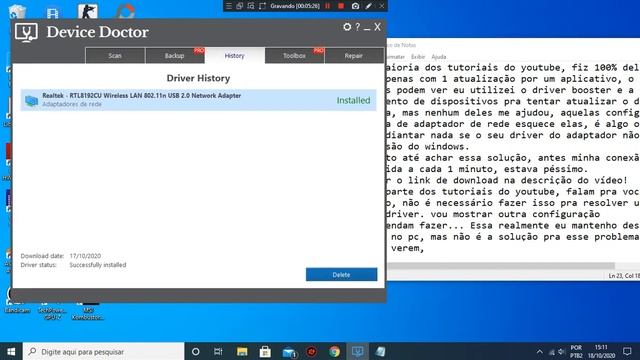Click the Ln 23 status bar entry in Notepad
Screen dimensions: 640x360
(x=623, y=276)
